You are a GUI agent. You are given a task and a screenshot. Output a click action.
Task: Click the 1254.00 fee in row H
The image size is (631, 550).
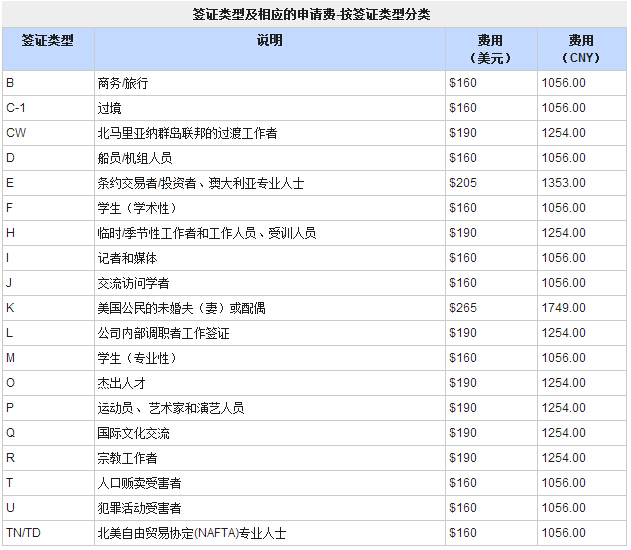[582, 233]
